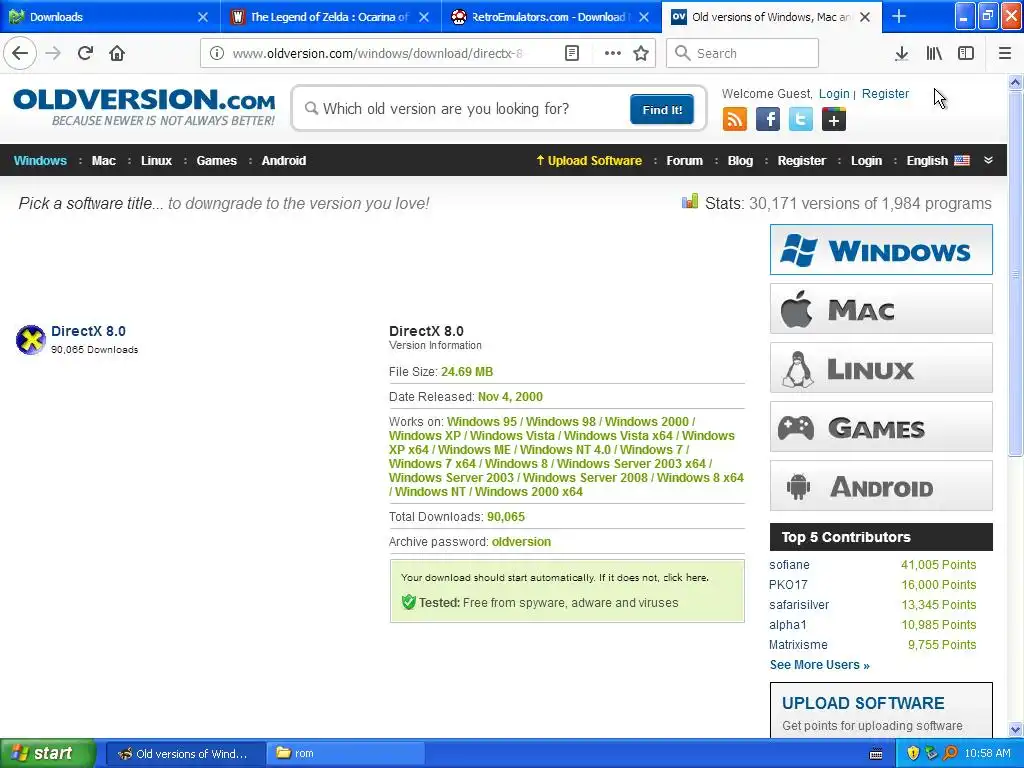Bookmark this page with the star

[x=641, y=53]
